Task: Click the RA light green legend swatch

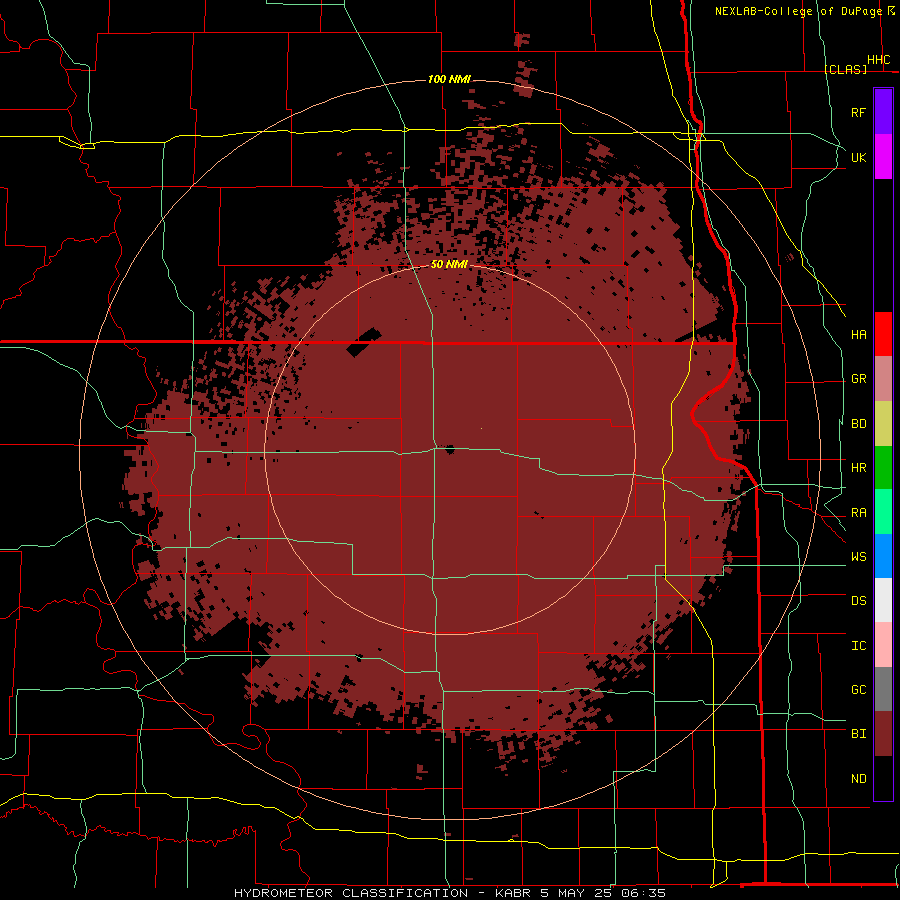Action: [883, 512]
